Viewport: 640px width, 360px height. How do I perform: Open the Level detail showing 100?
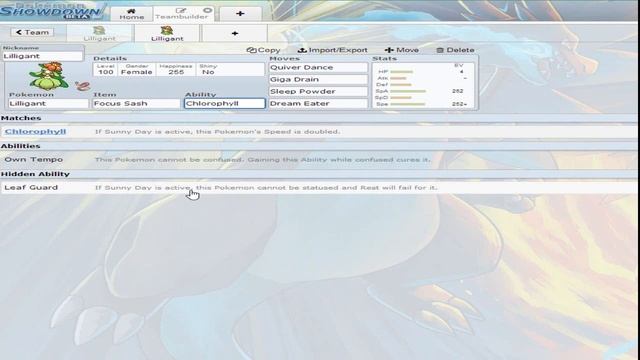[105, 69]
